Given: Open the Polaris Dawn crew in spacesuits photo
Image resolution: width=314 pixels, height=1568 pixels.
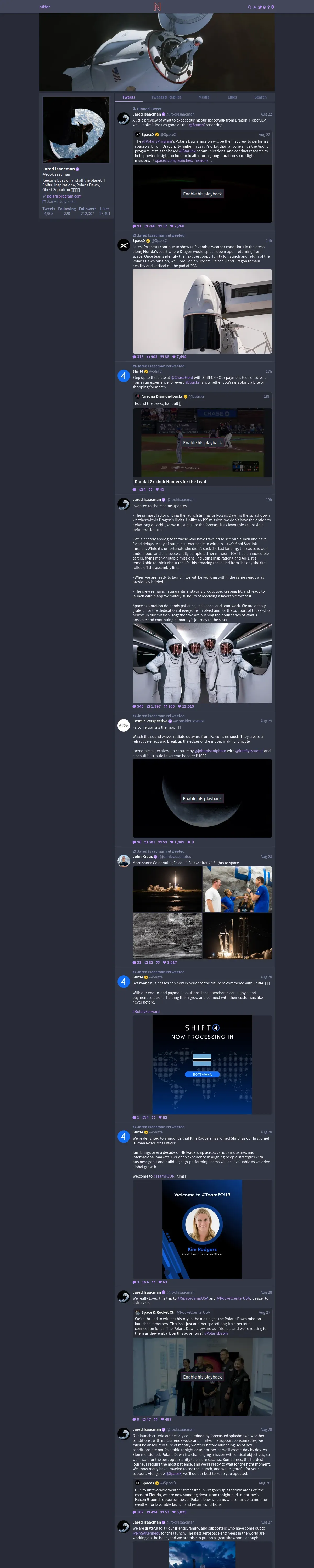Looking at the screenshot, I should (203, 663).
